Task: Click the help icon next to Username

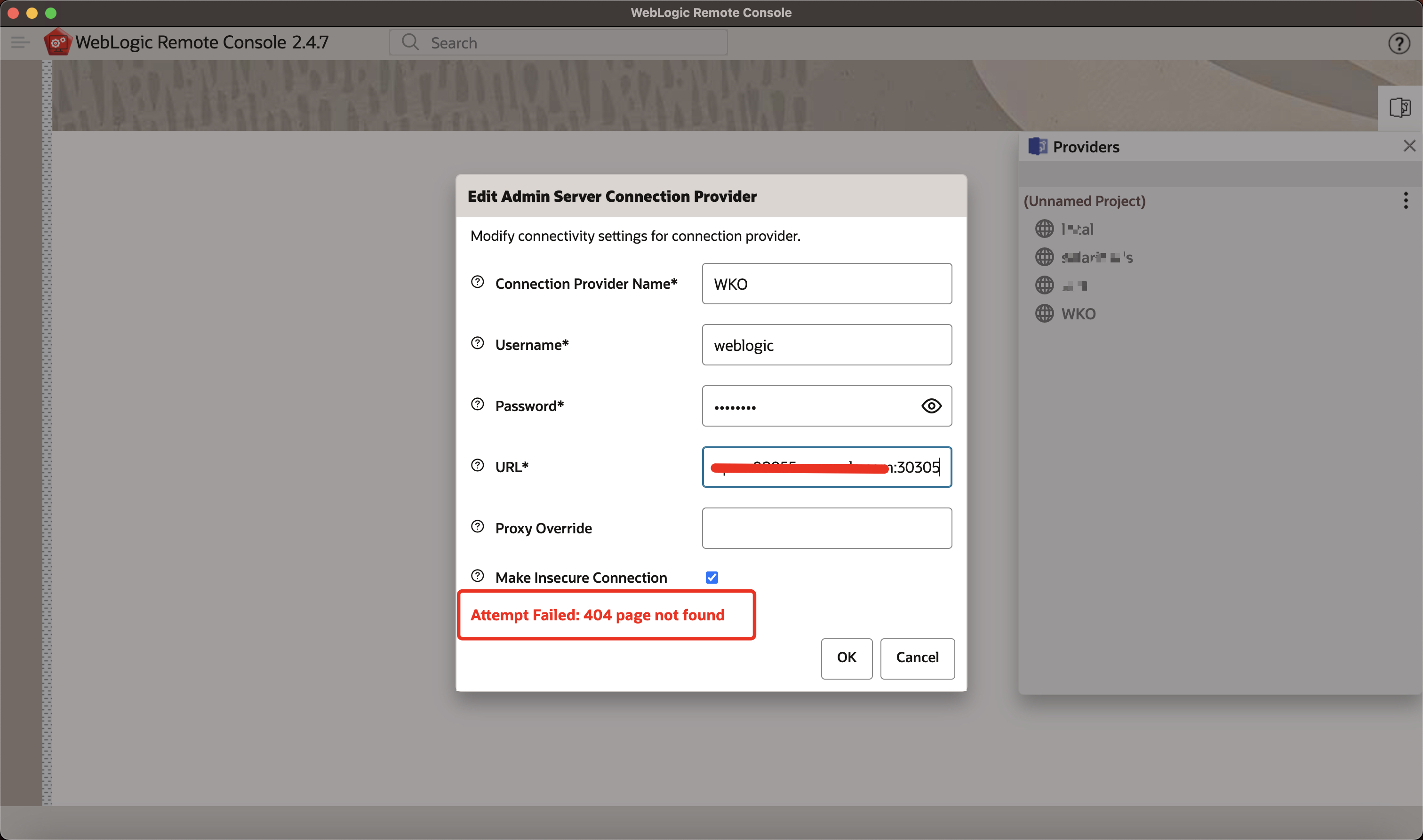Action: coord(477,343)
